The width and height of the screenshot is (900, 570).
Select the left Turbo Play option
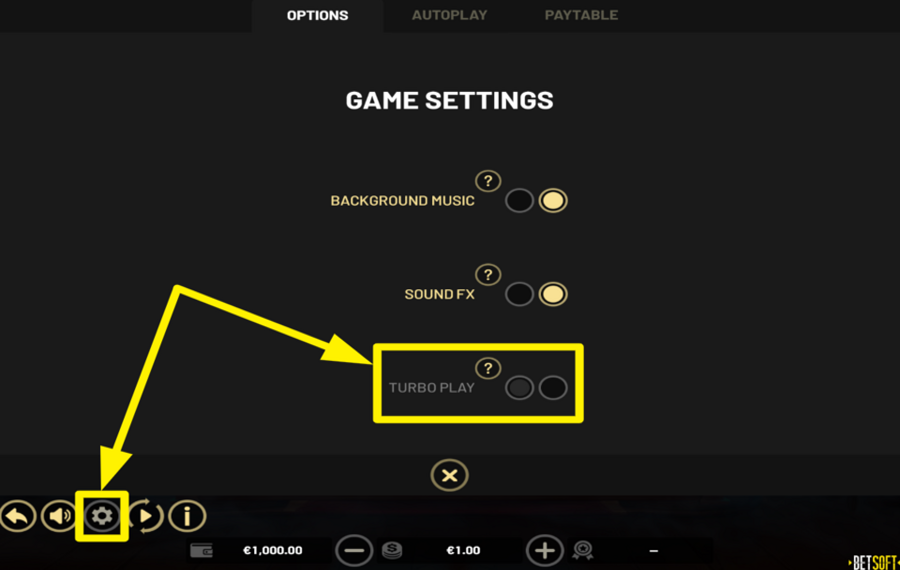point(519,388)
